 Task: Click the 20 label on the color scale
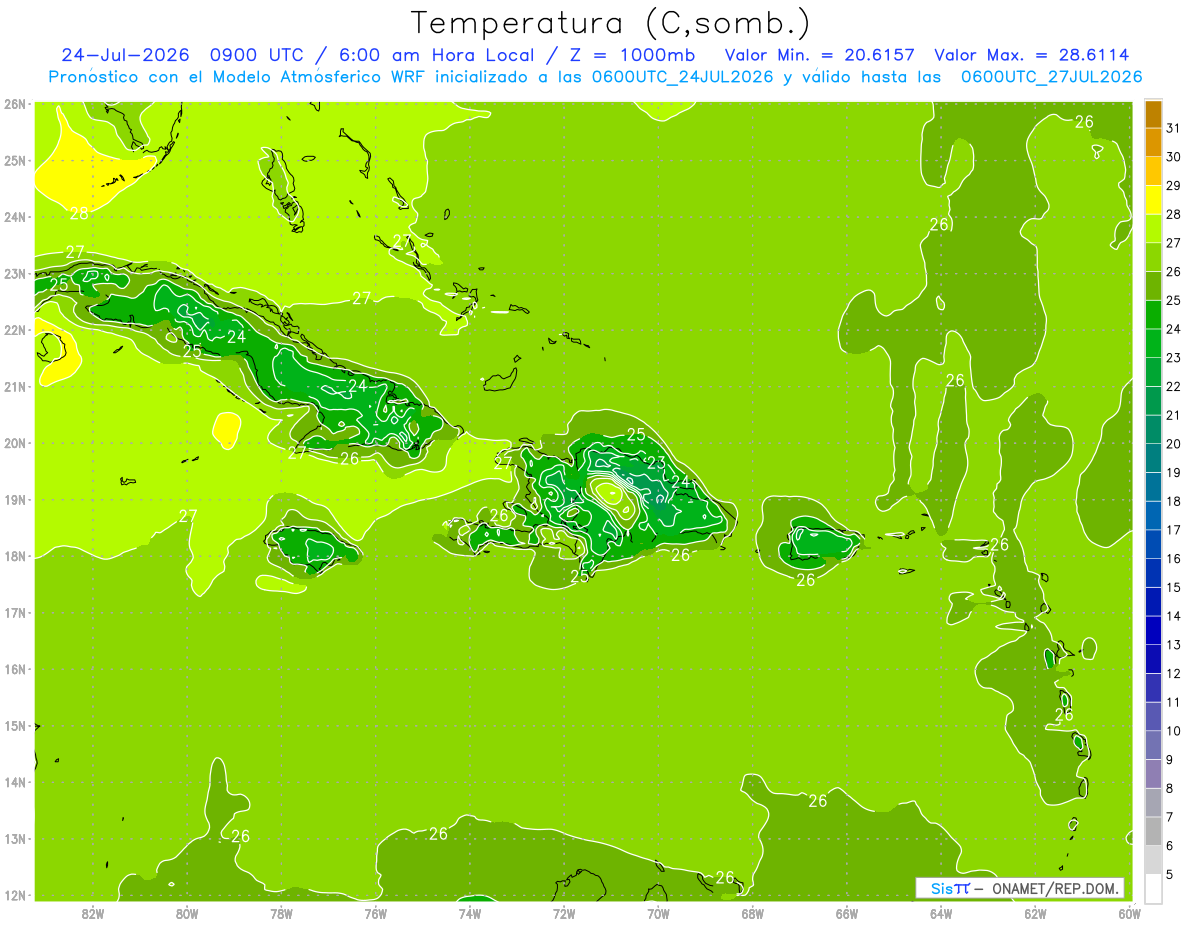click(1174, 444)
